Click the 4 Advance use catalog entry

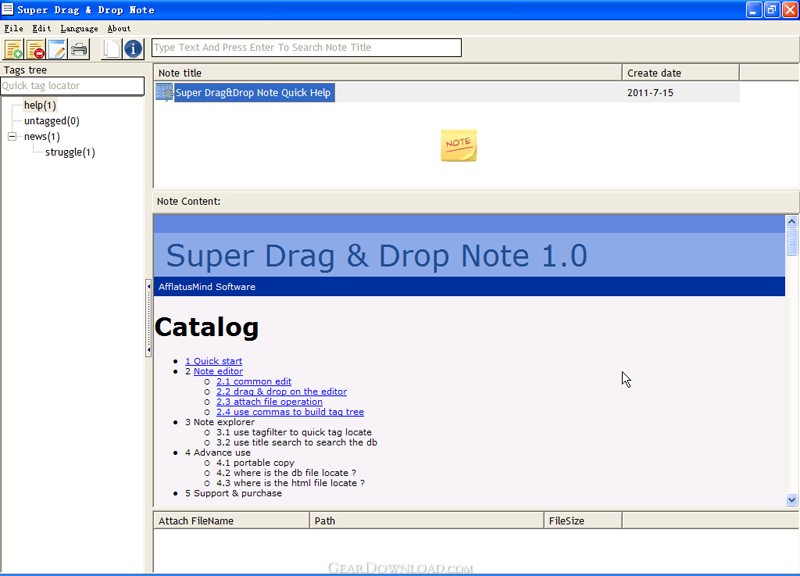218,453
